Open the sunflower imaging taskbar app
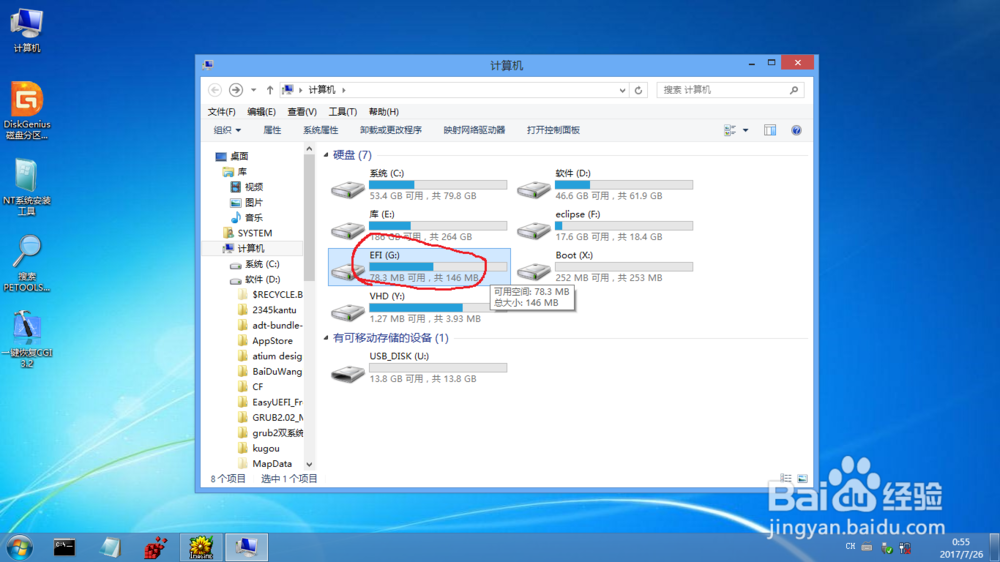 pyautogui.click(x=201, y=547)
